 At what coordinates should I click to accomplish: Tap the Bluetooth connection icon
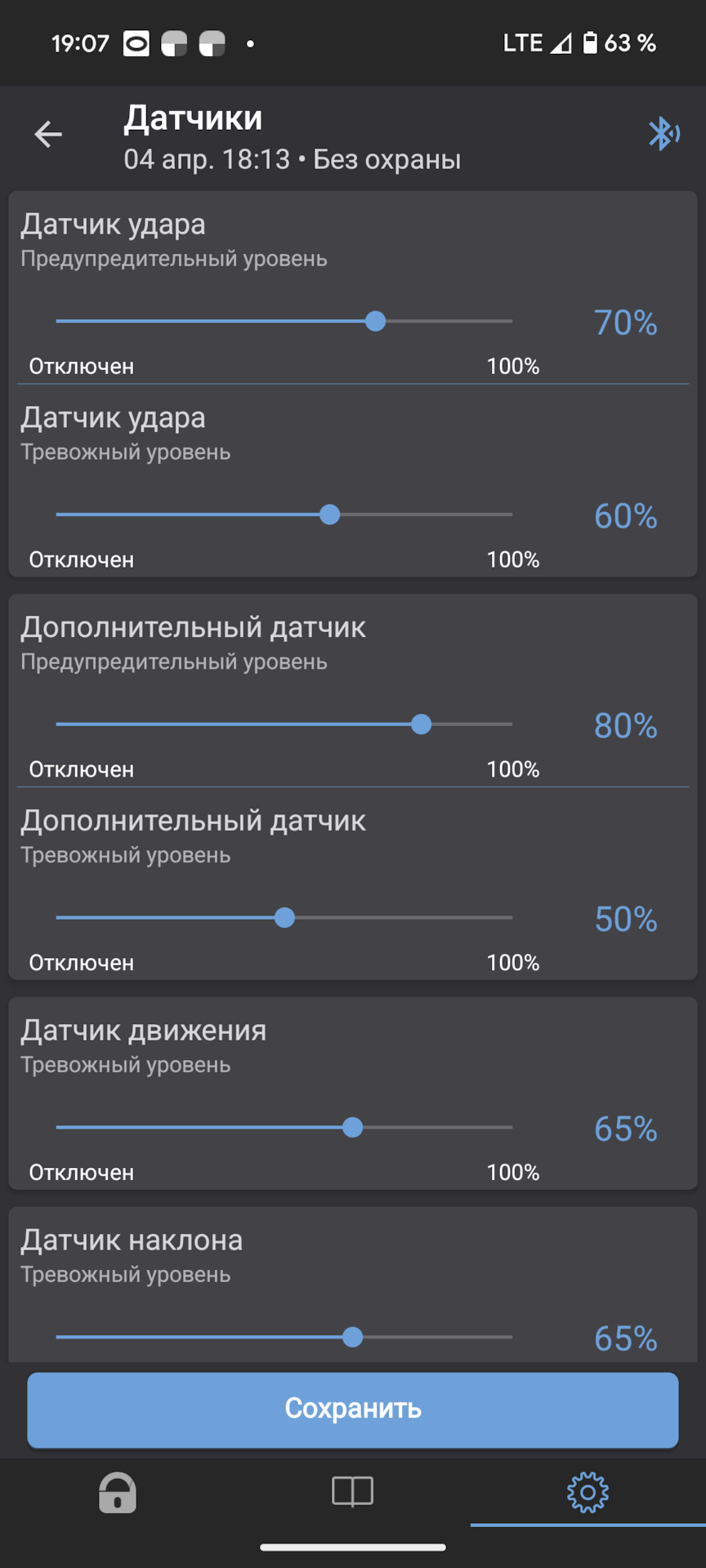pyautogui.click(x=664, y=134)
